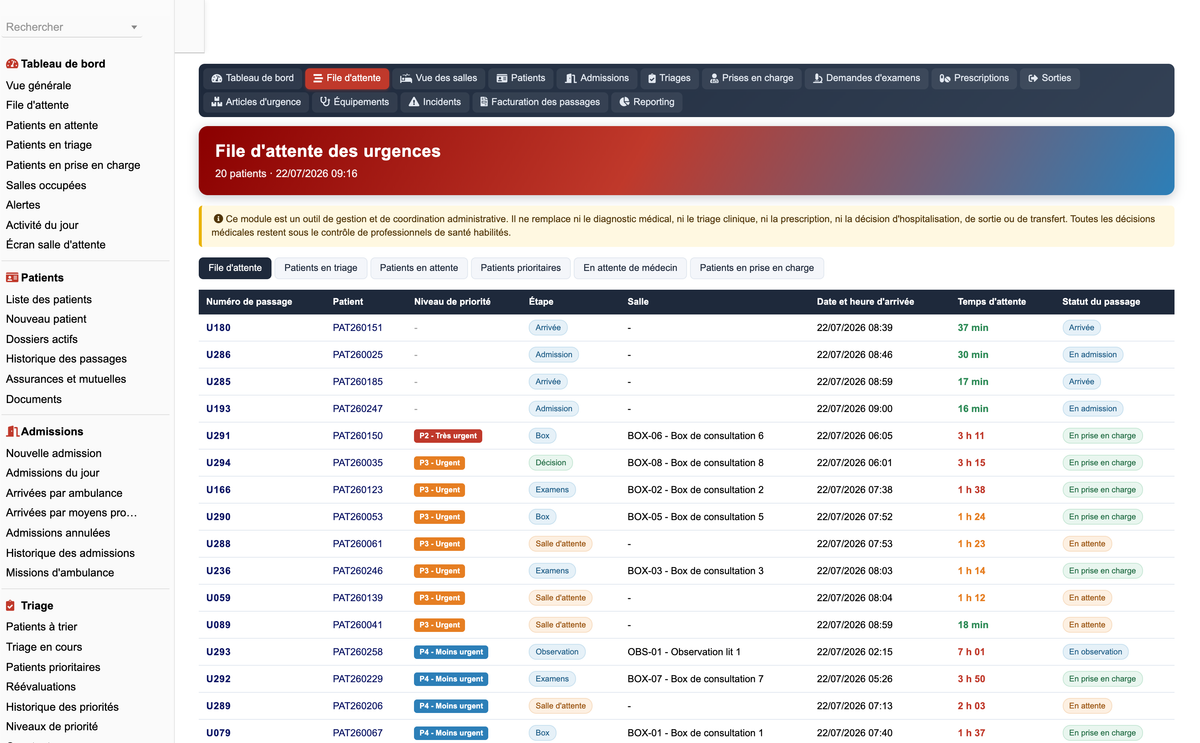Go to Patients à trier in sidebar
The width and height of the screenshot is (1200, 743).
[42, 627]
